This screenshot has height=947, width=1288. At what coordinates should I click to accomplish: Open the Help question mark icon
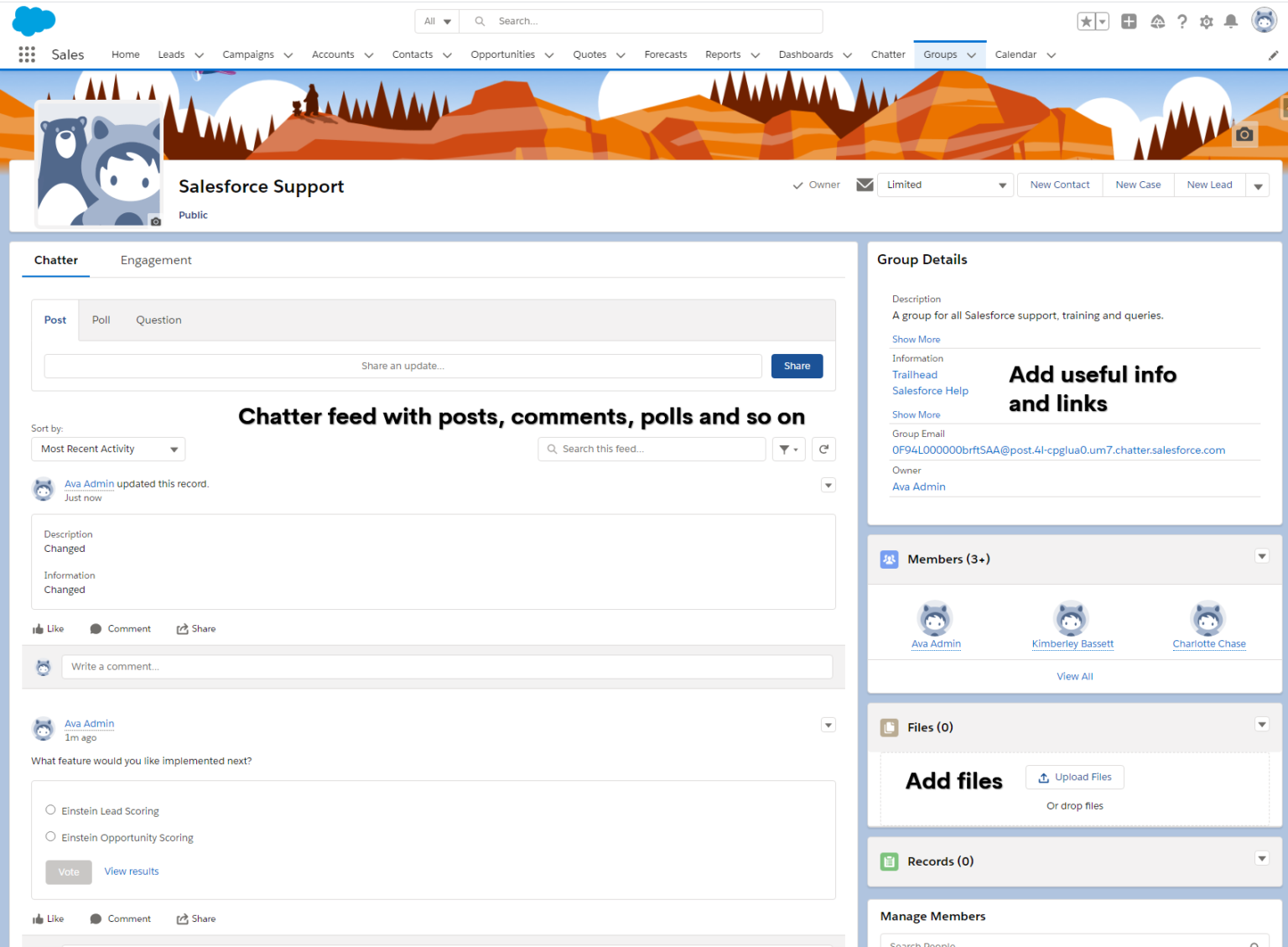1182,21
